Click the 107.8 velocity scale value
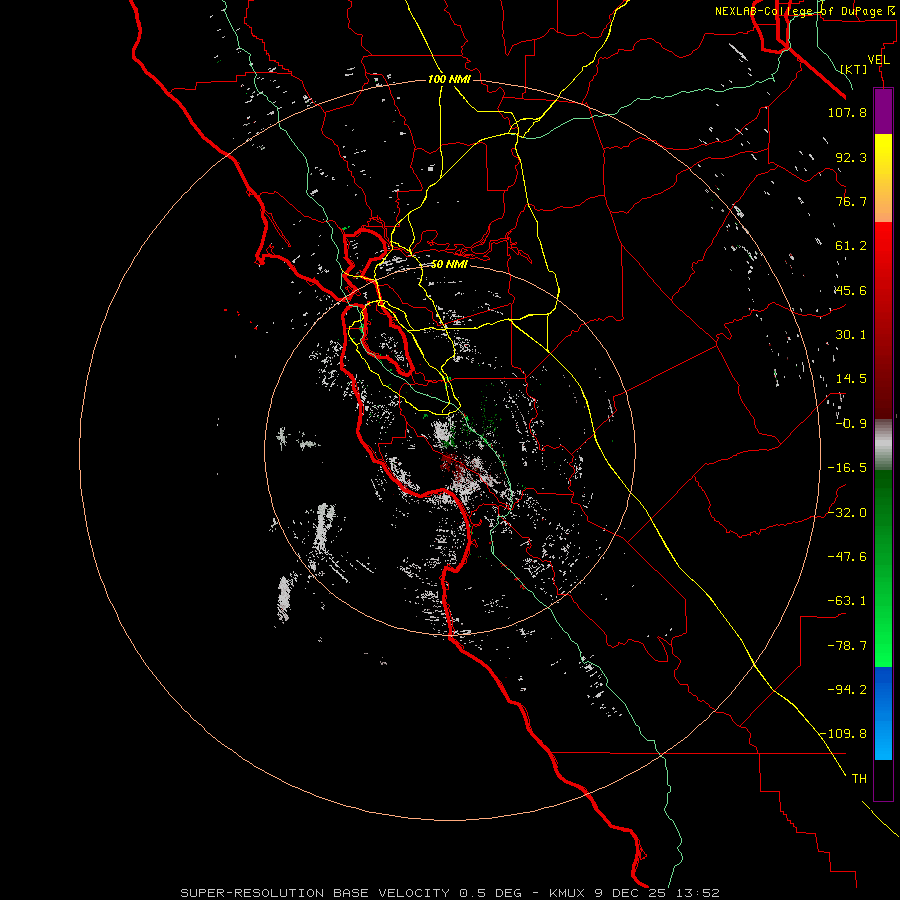 point(847,112)
